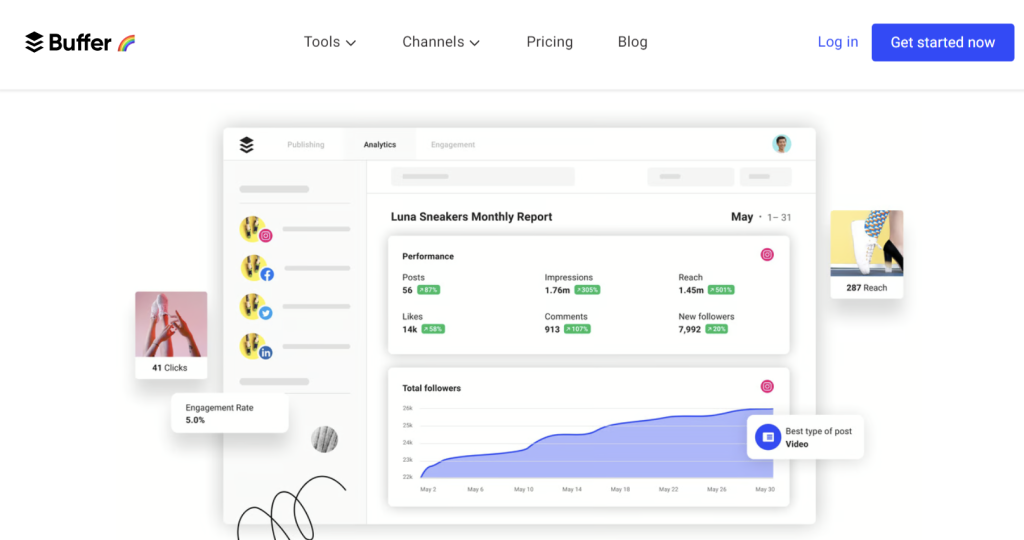
Task: Click the 1.76m impressions value
Action: (x=557, y=290)
